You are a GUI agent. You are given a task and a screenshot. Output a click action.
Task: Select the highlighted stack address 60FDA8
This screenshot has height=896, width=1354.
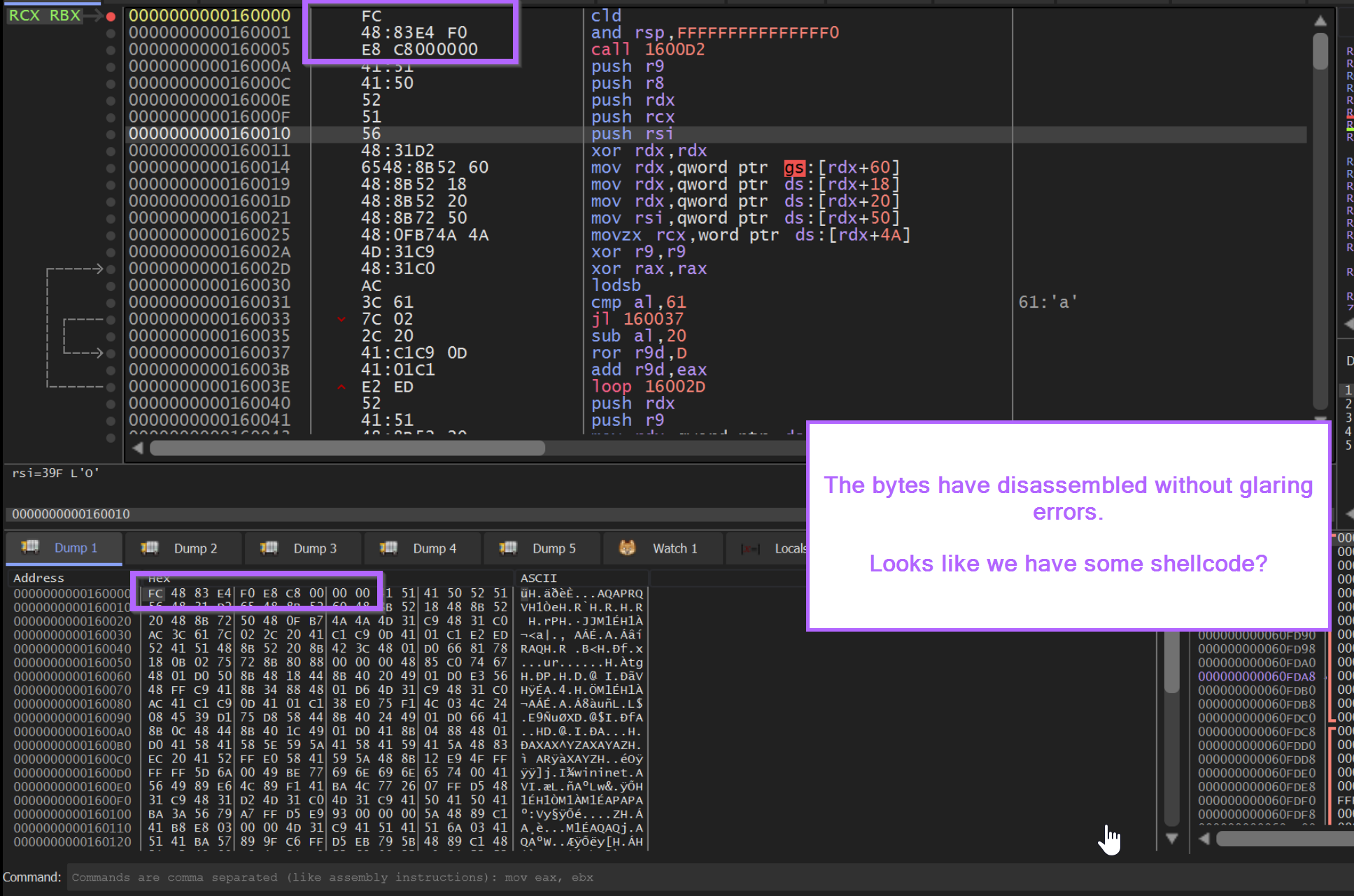[1256, 676]
